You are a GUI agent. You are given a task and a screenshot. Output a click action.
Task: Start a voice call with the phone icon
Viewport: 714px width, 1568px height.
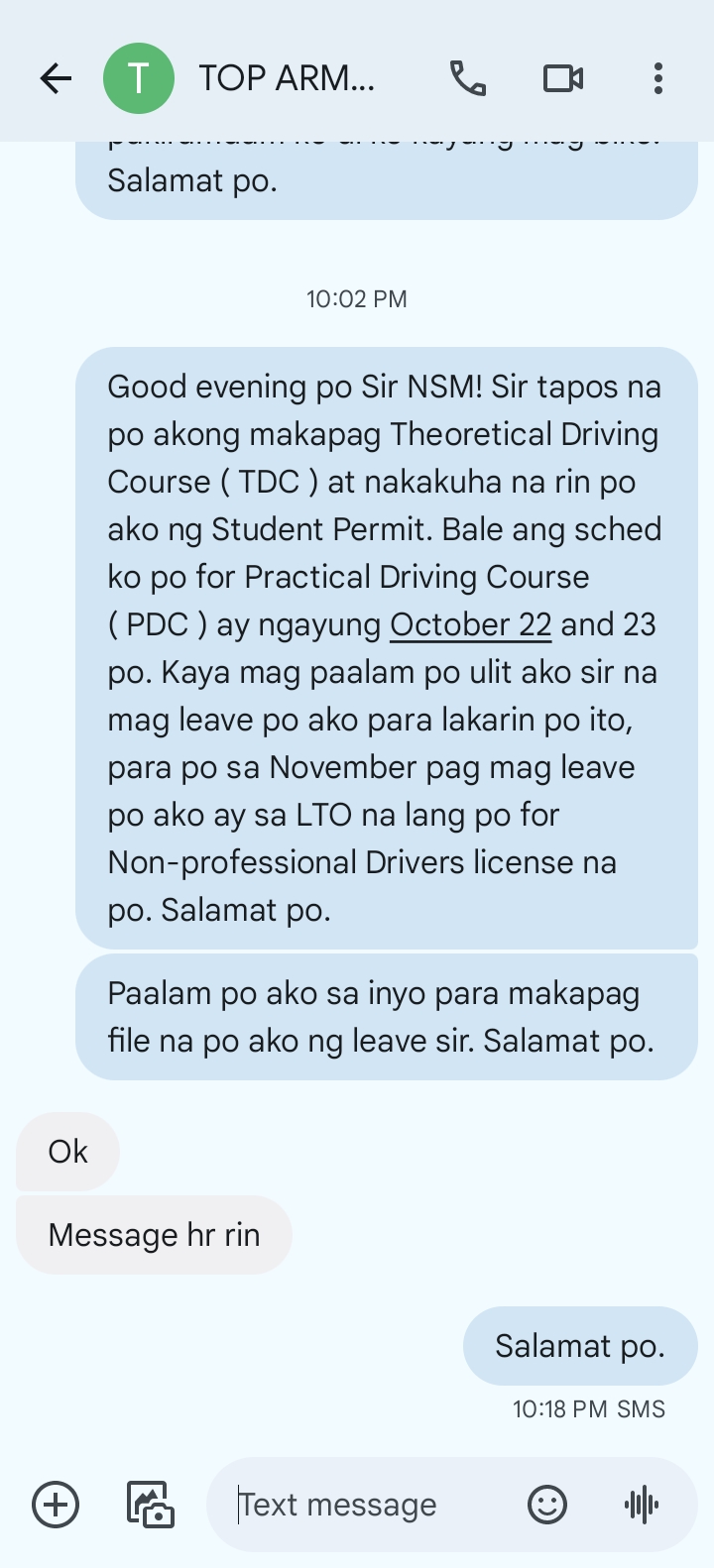468,78
